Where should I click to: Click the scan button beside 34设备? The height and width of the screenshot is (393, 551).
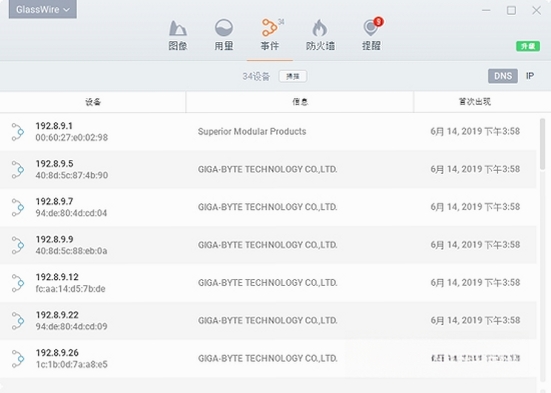[293, 76]
